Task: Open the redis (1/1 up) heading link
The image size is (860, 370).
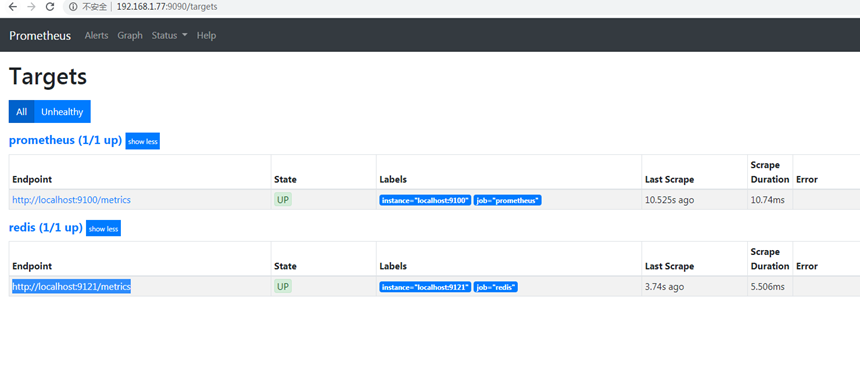Action: pyautogui.click(x=46, y=227)
